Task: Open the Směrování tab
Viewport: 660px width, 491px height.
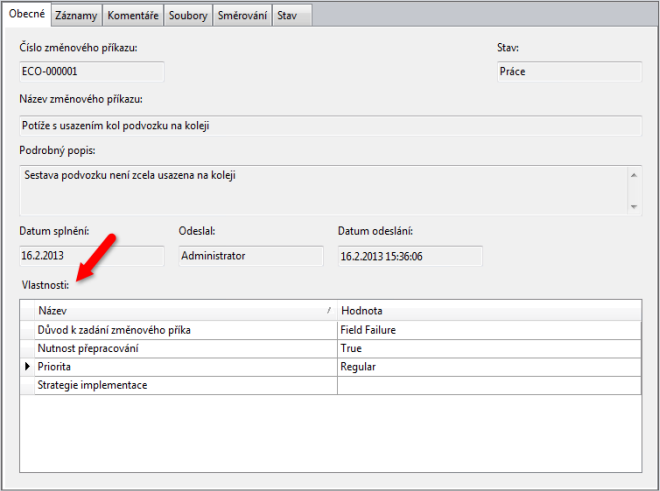Action: click(x=242, y=16)
